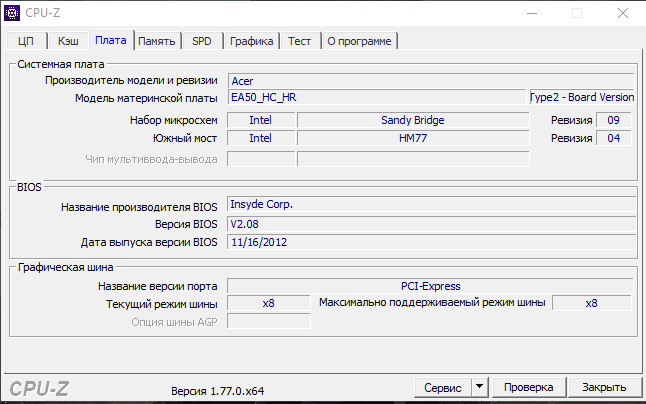Click the Максимально поддерживаемый режим шины label
646x404 pixels.
tap(432, 302)
